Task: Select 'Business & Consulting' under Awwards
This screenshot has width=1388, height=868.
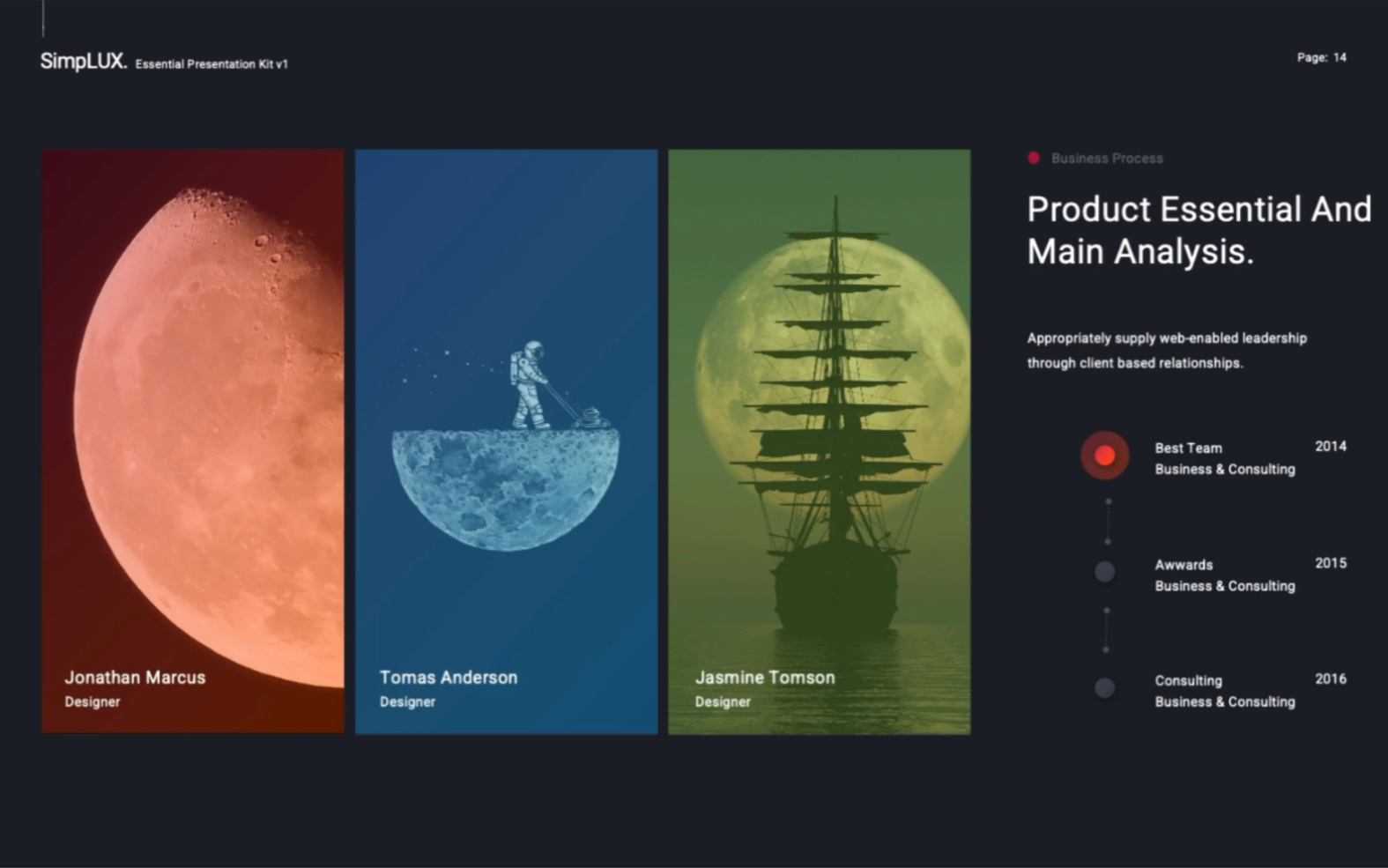Action: tap(1225, 586)
